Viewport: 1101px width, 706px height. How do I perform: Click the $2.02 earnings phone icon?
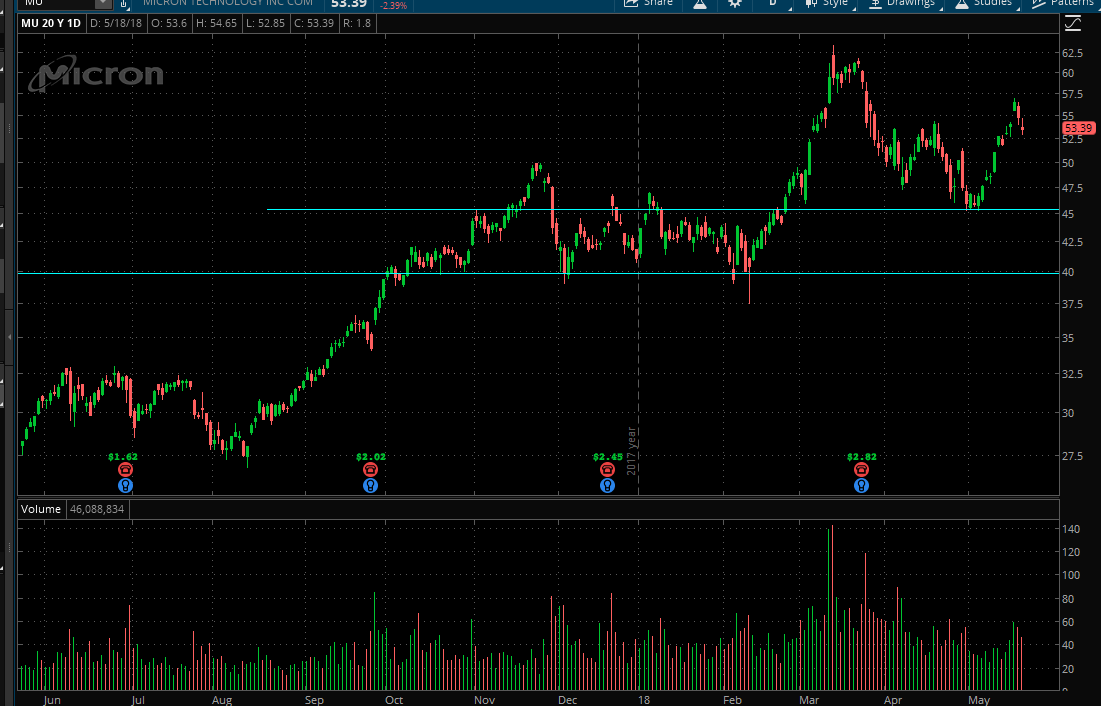[371, 470]
